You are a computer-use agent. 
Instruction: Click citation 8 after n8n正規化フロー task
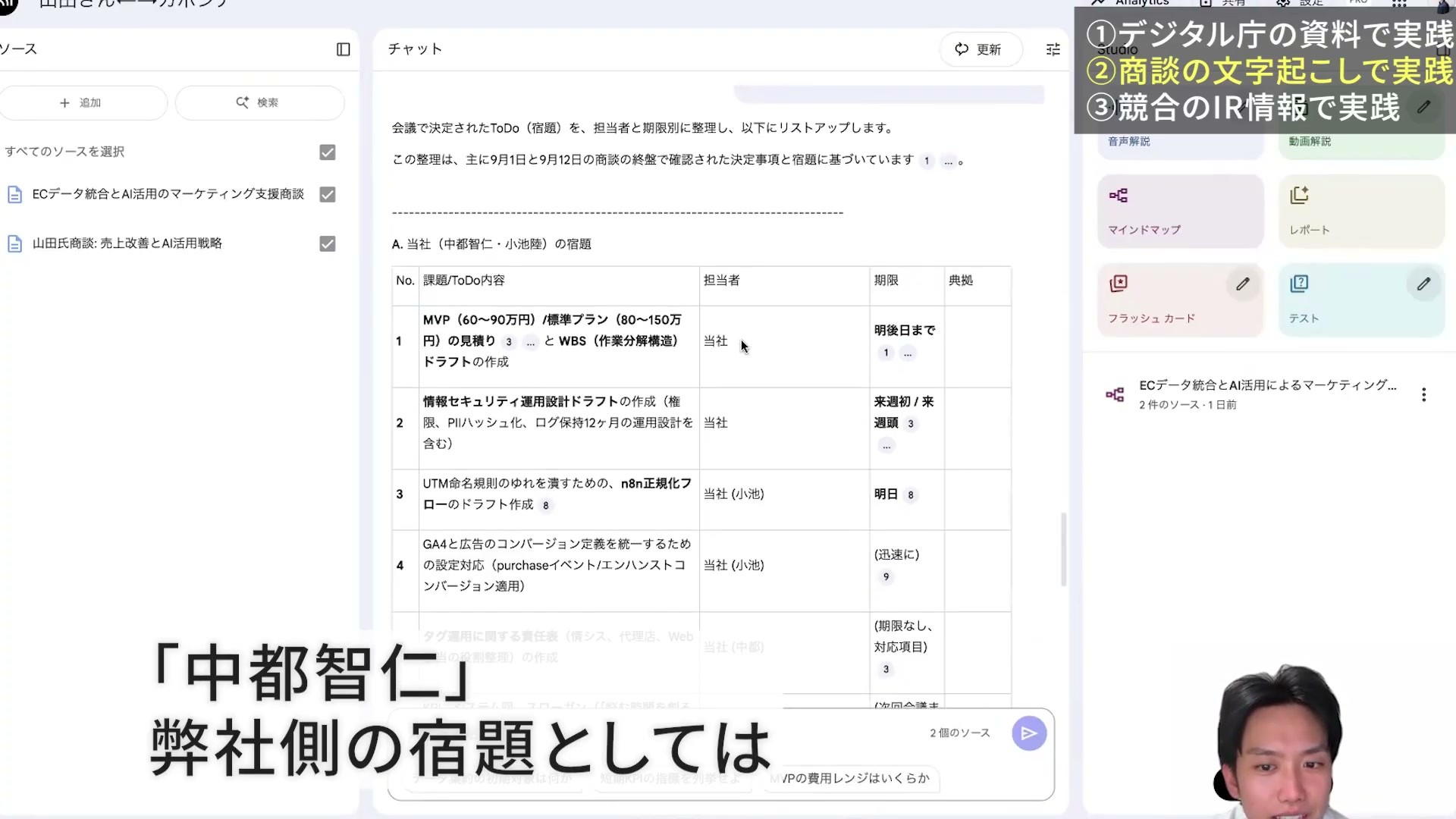pos(545,506)
